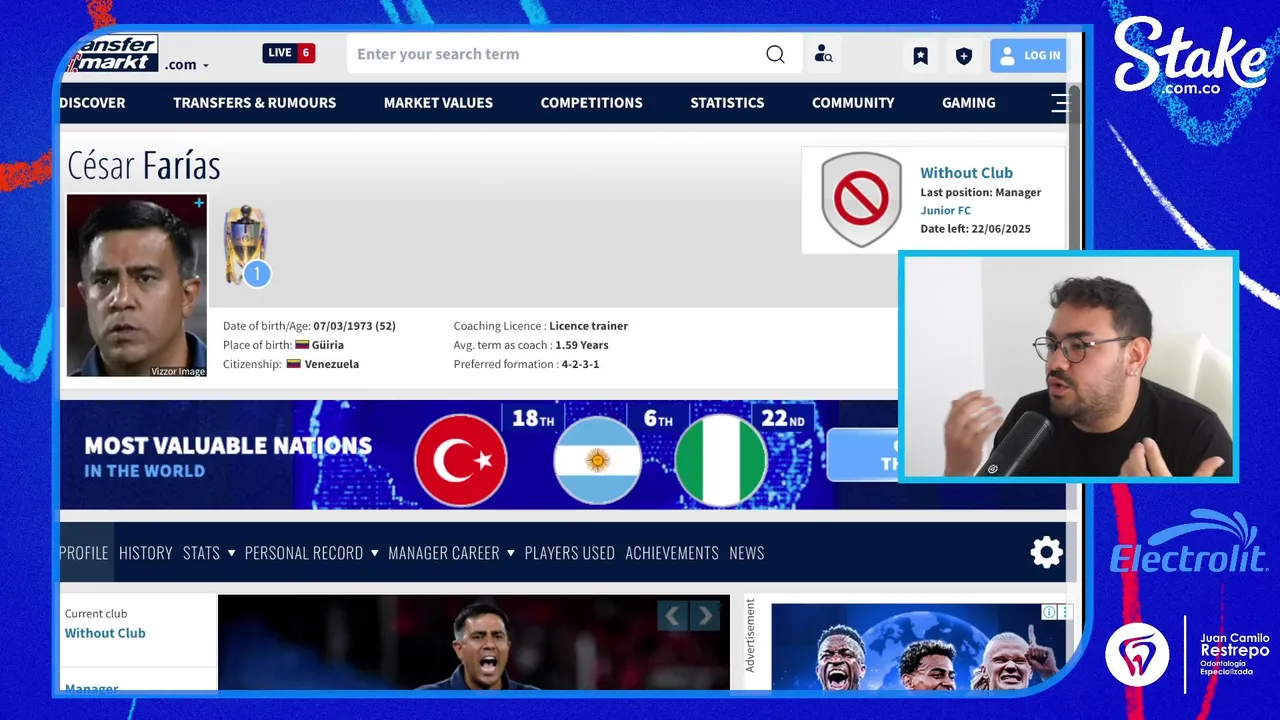Switch to the HISTORY tab
This screenshot has height=720, width=1280.
point(146,552)
